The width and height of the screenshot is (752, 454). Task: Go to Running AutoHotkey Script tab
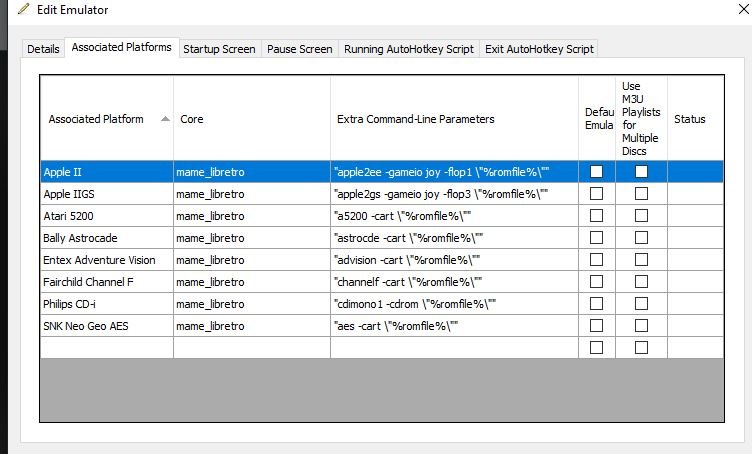tap(408, 48)
